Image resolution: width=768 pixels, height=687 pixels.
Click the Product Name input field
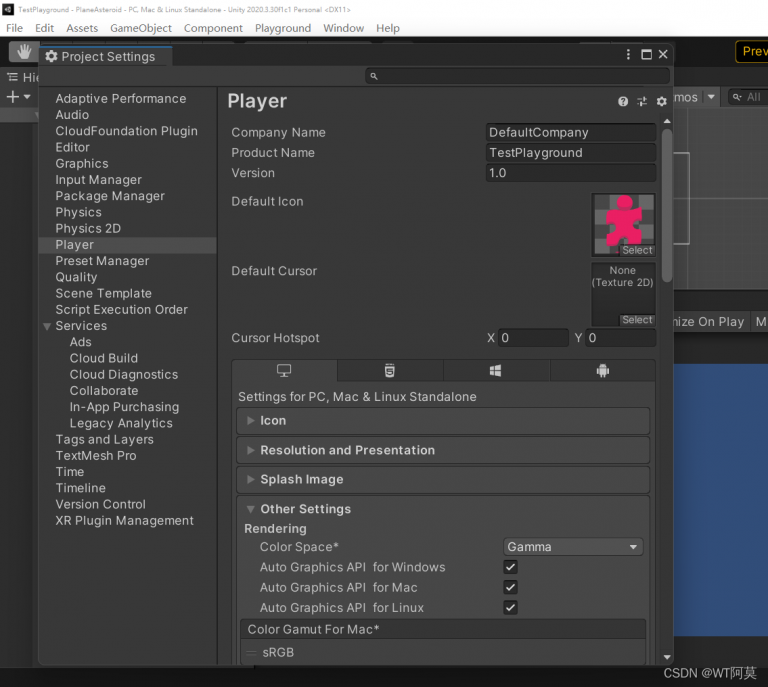(570, 153)
